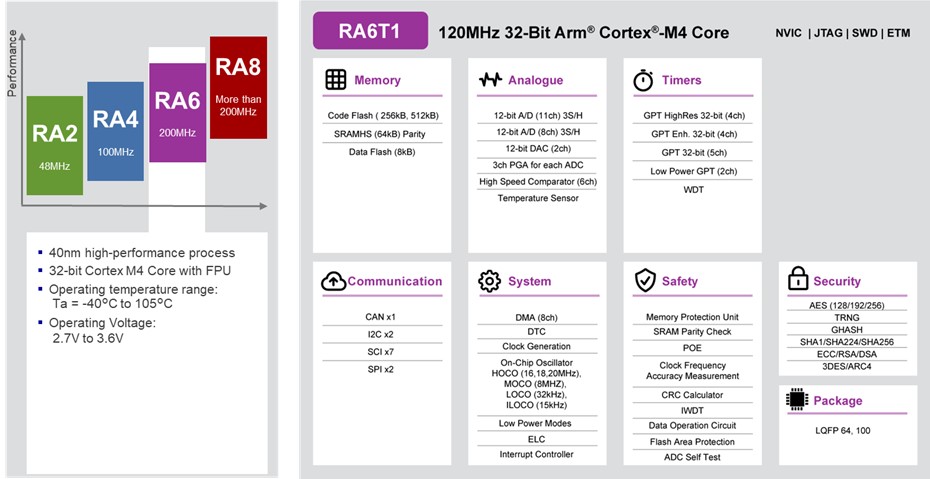930x479 pixels.
Task: Click the Safety heading
Action: tap(680, 282)
